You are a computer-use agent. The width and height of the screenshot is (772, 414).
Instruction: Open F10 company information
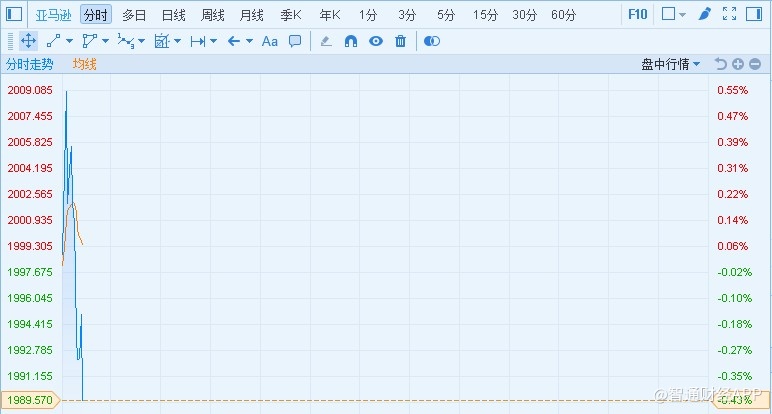(637, 15)
